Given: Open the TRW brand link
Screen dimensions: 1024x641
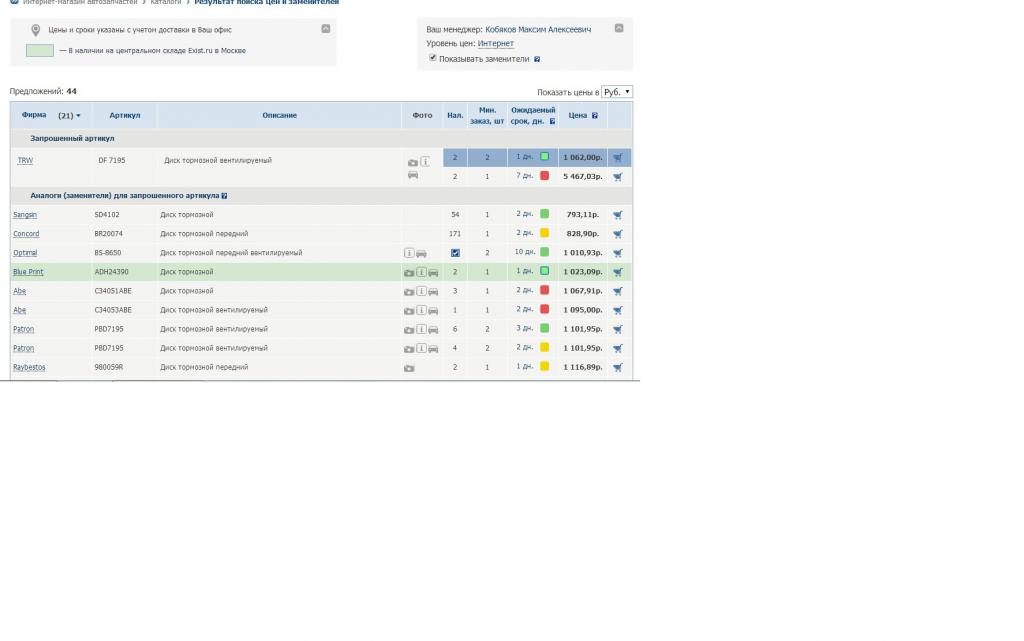Looking at the screenshot, I should tap(25, 161).
